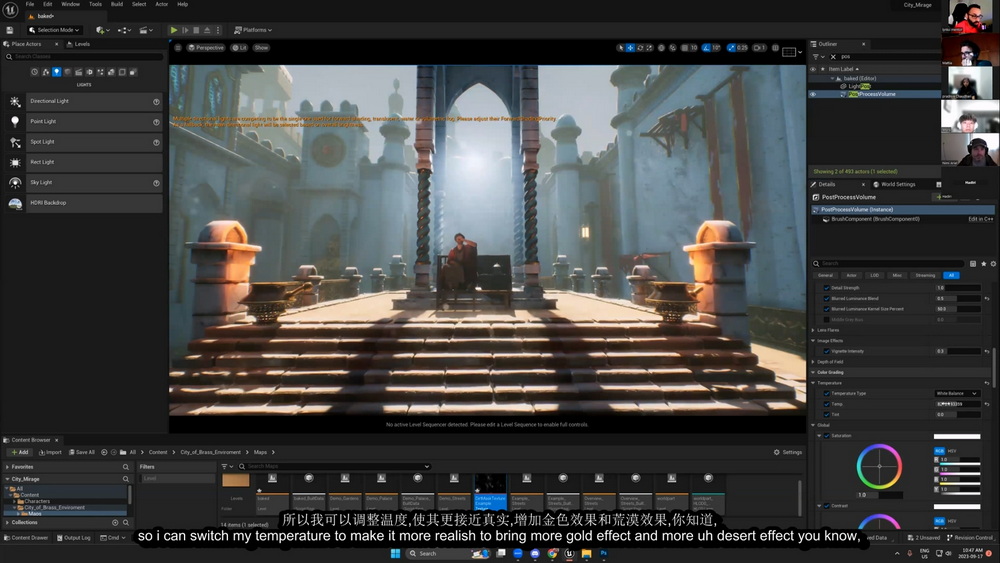Click the white Saturation color bar
Screen dimensions: 1000x563
click(957, 437)
